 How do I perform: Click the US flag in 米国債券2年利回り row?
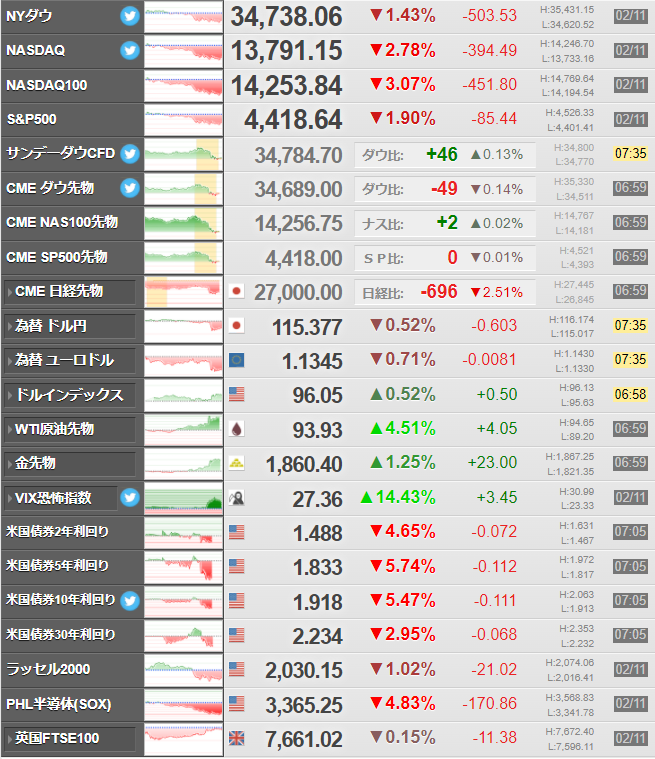[x=236, y=532]
